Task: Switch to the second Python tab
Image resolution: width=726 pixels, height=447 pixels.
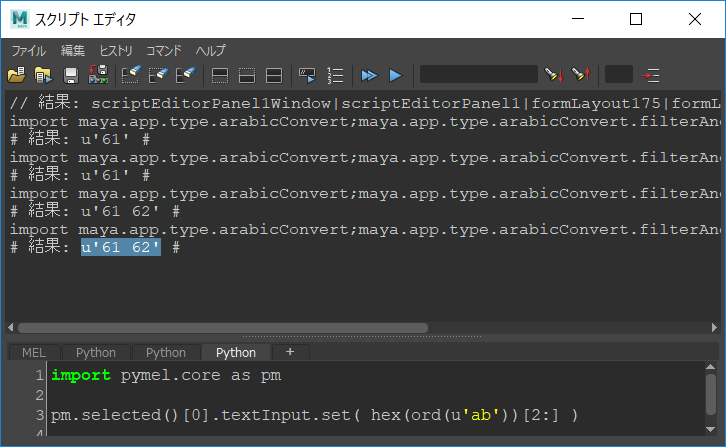Action: (x=166, y=353)
